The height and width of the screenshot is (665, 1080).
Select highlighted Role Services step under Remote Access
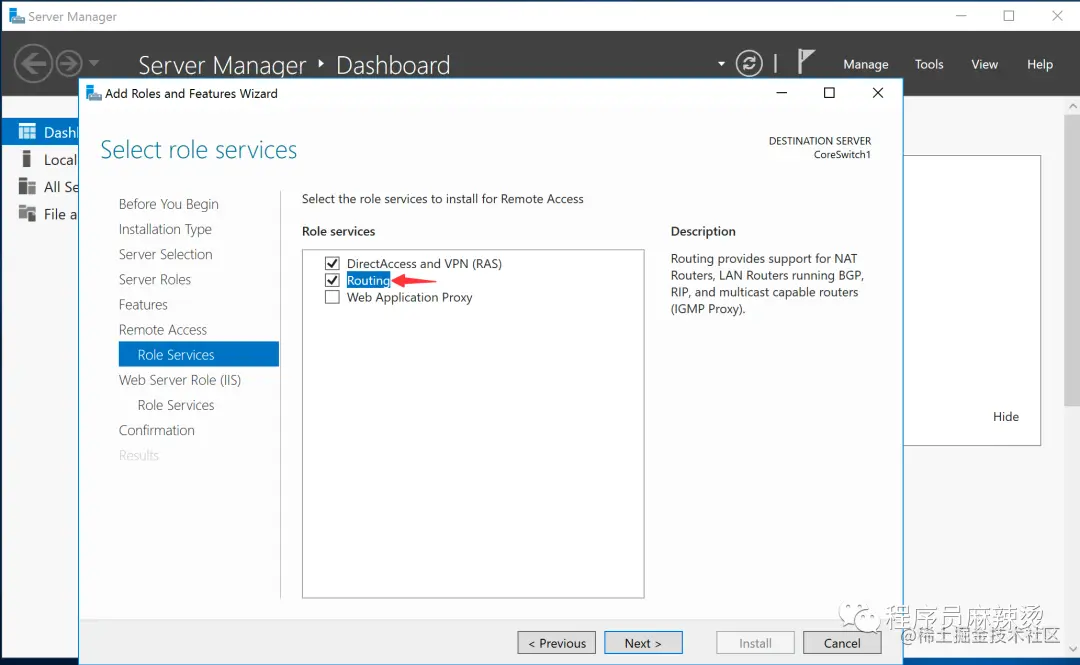coord(198,354)
